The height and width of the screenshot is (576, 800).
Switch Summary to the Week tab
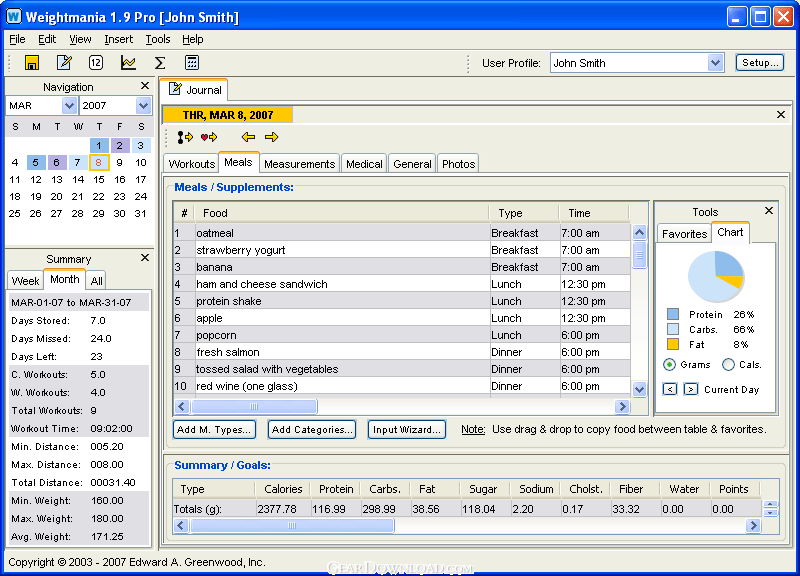click(x=26, y=281)
